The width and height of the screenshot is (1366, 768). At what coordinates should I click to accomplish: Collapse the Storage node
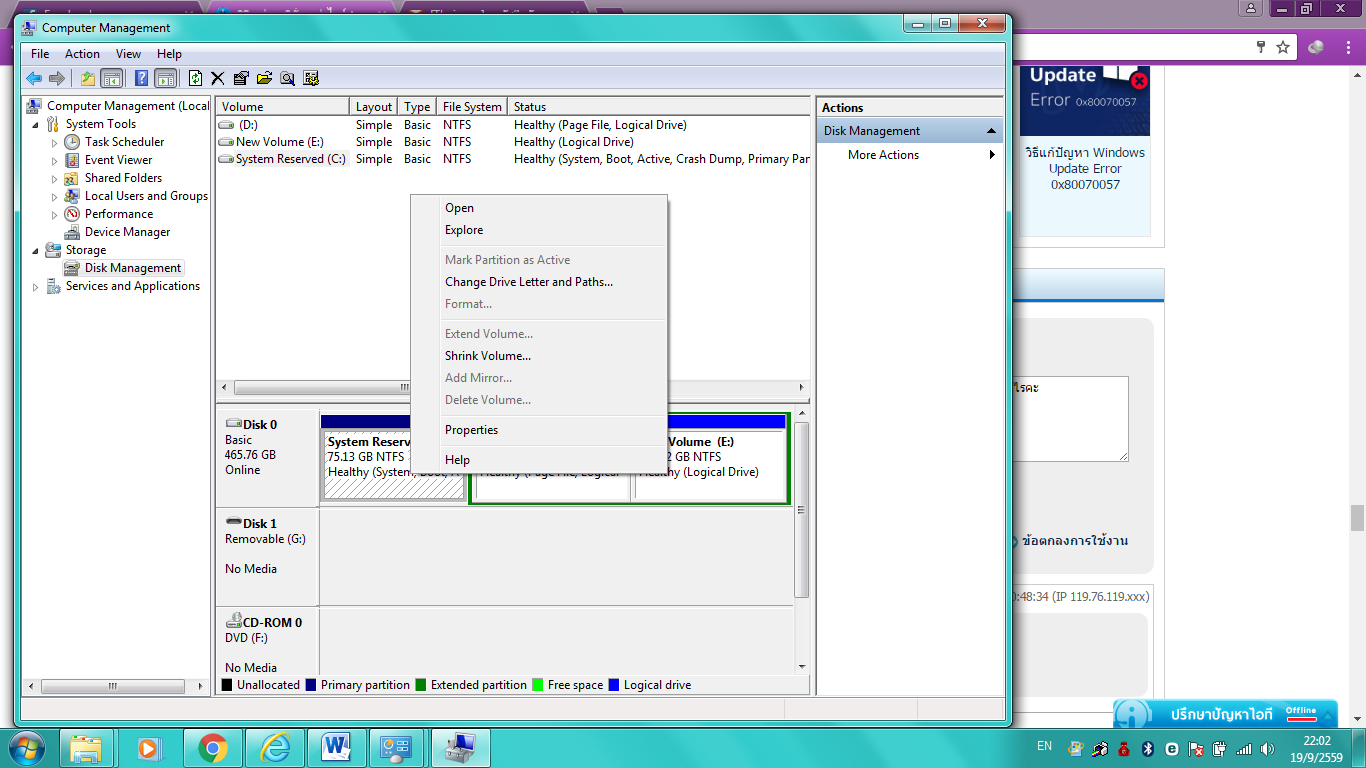[37, 250]
